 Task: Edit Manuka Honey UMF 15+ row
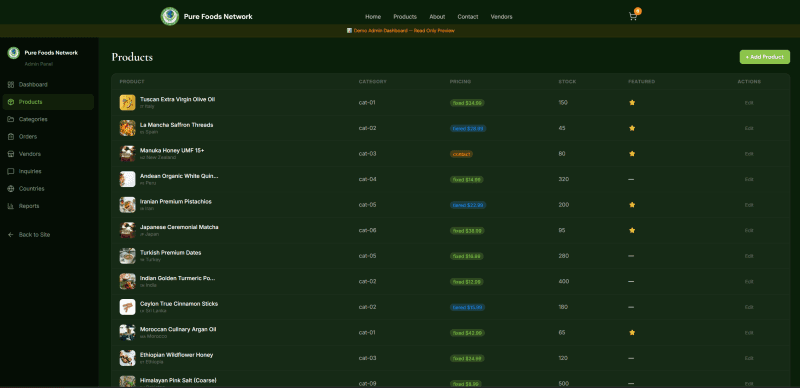click(x=749, y=154)
